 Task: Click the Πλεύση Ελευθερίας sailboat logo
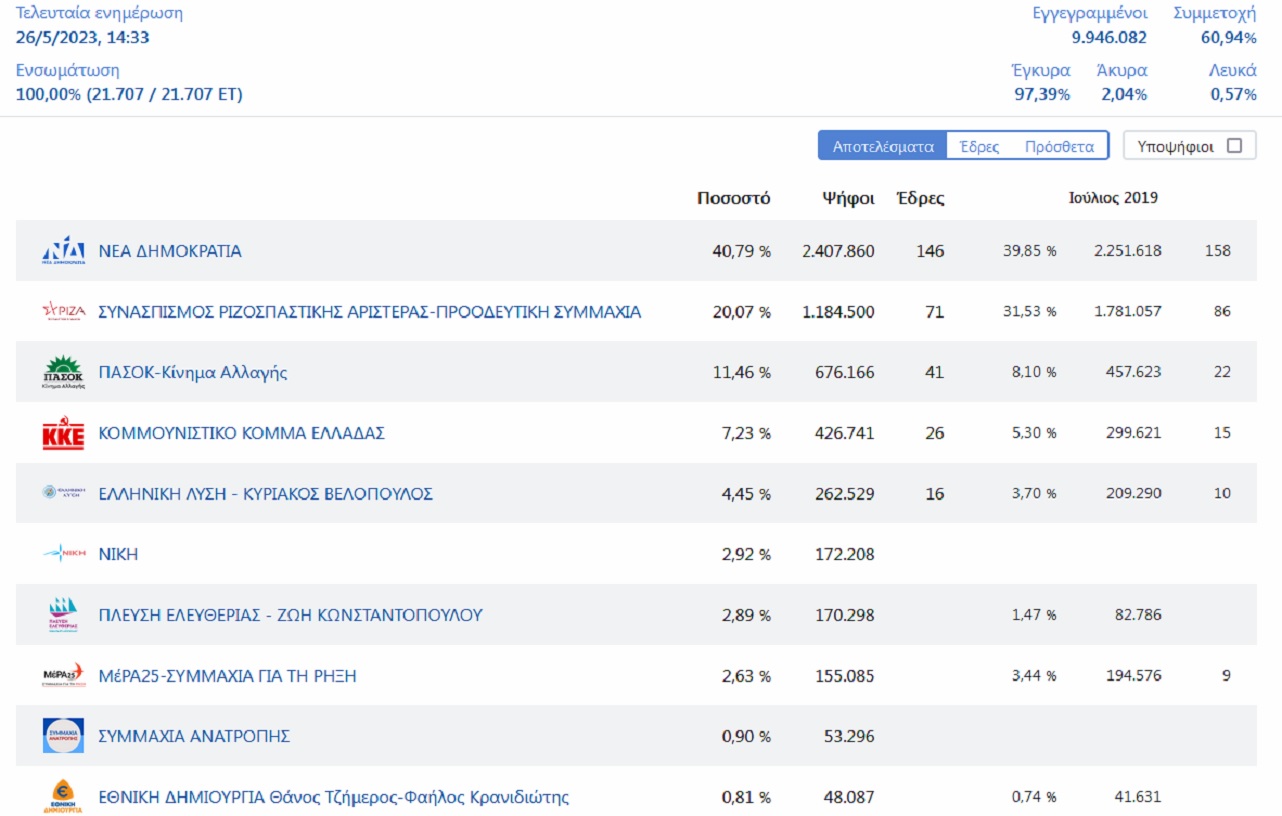coord(63,615)
